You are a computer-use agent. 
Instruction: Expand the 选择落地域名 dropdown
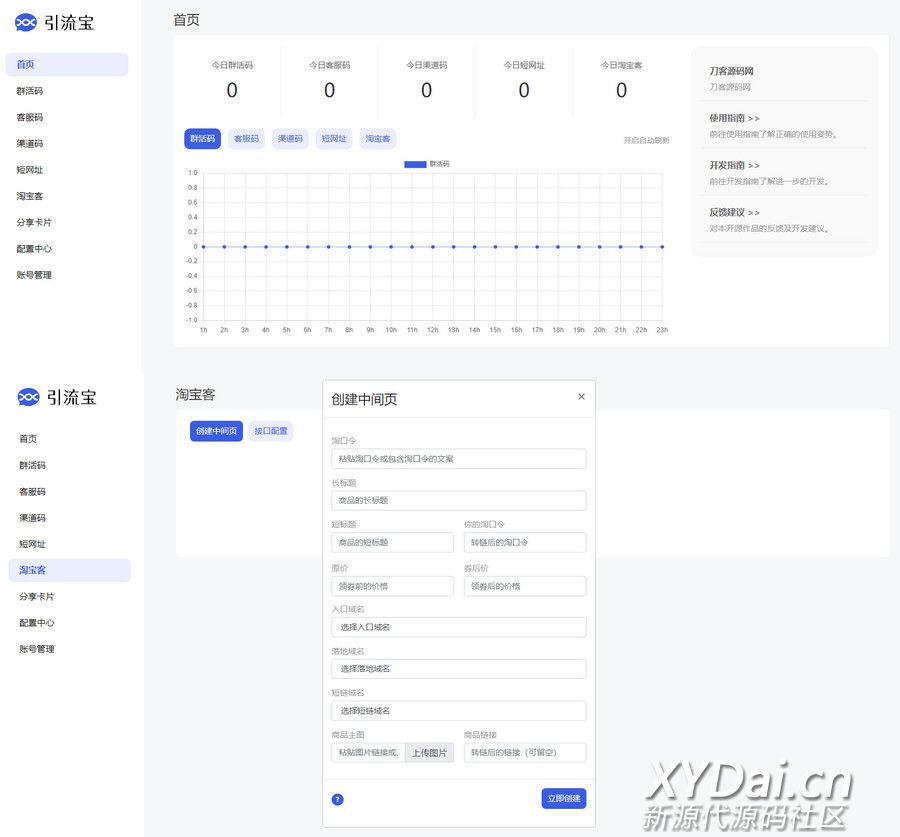point(458,669)
